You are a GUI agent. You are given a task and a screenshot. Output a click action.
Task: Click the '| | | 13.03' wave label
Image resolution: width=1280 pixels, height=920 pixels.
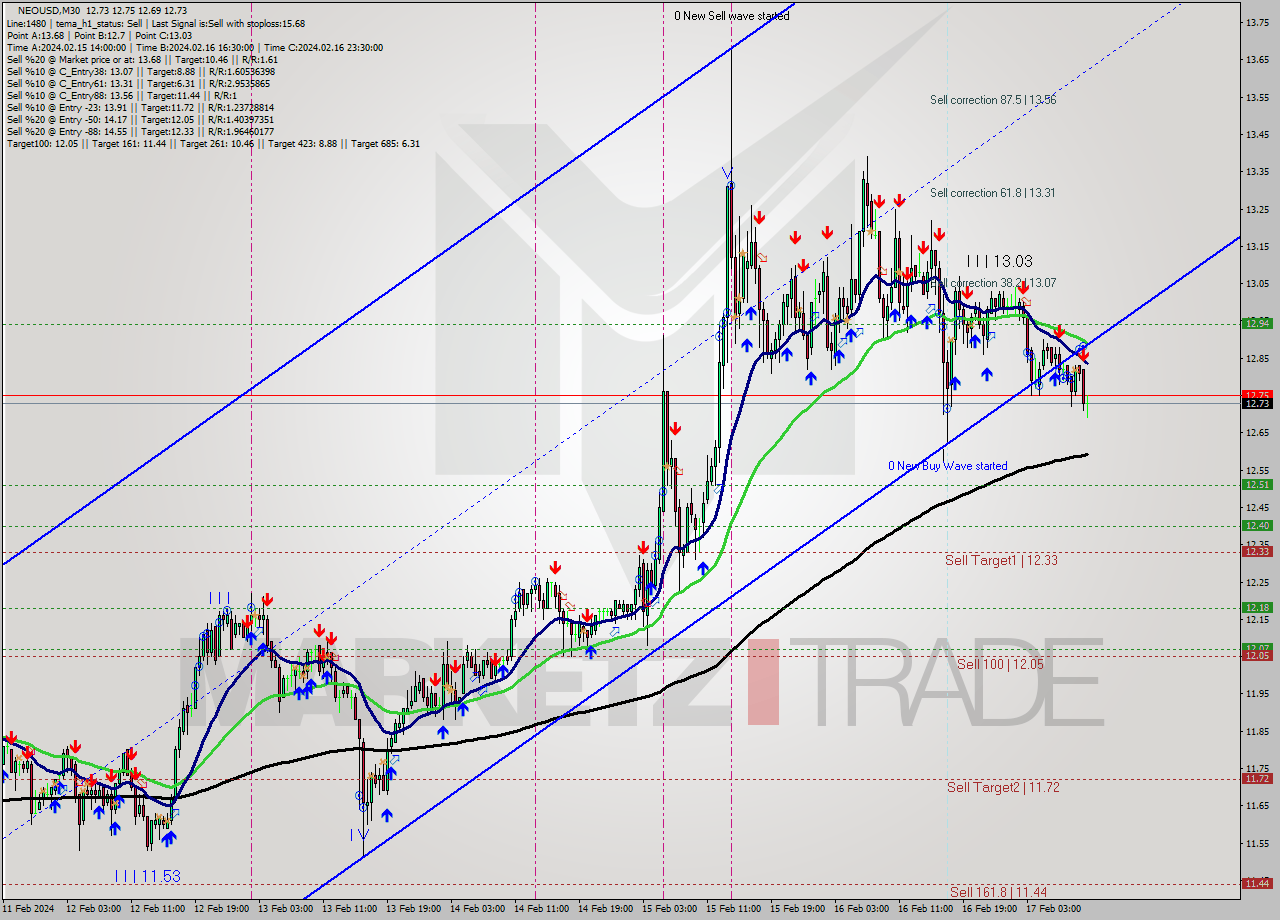click(999, 261)
